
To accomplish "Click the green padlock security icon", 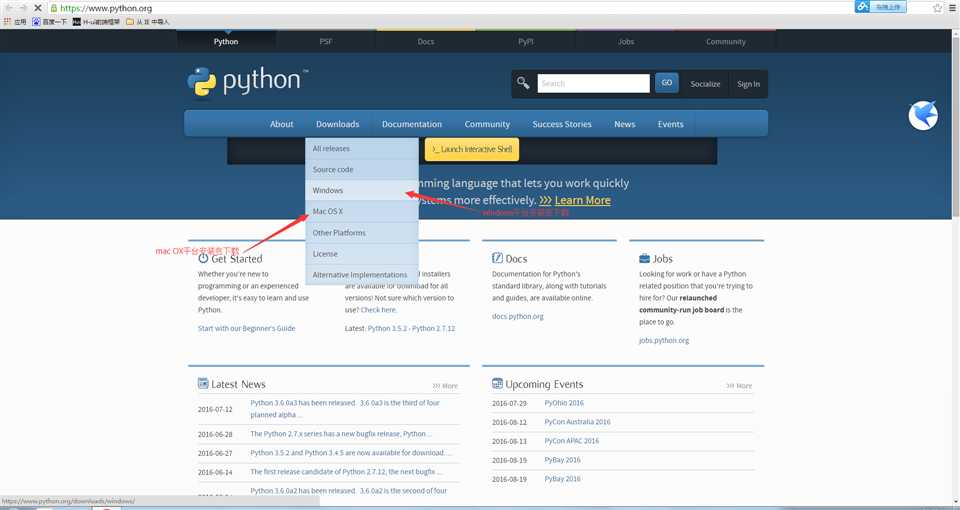I will pyautogui.click(x=54, y=8).
